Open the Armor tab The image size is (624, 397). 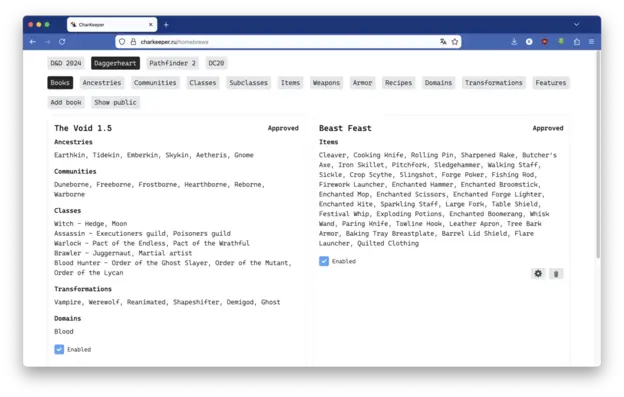(x=363, y=83)
